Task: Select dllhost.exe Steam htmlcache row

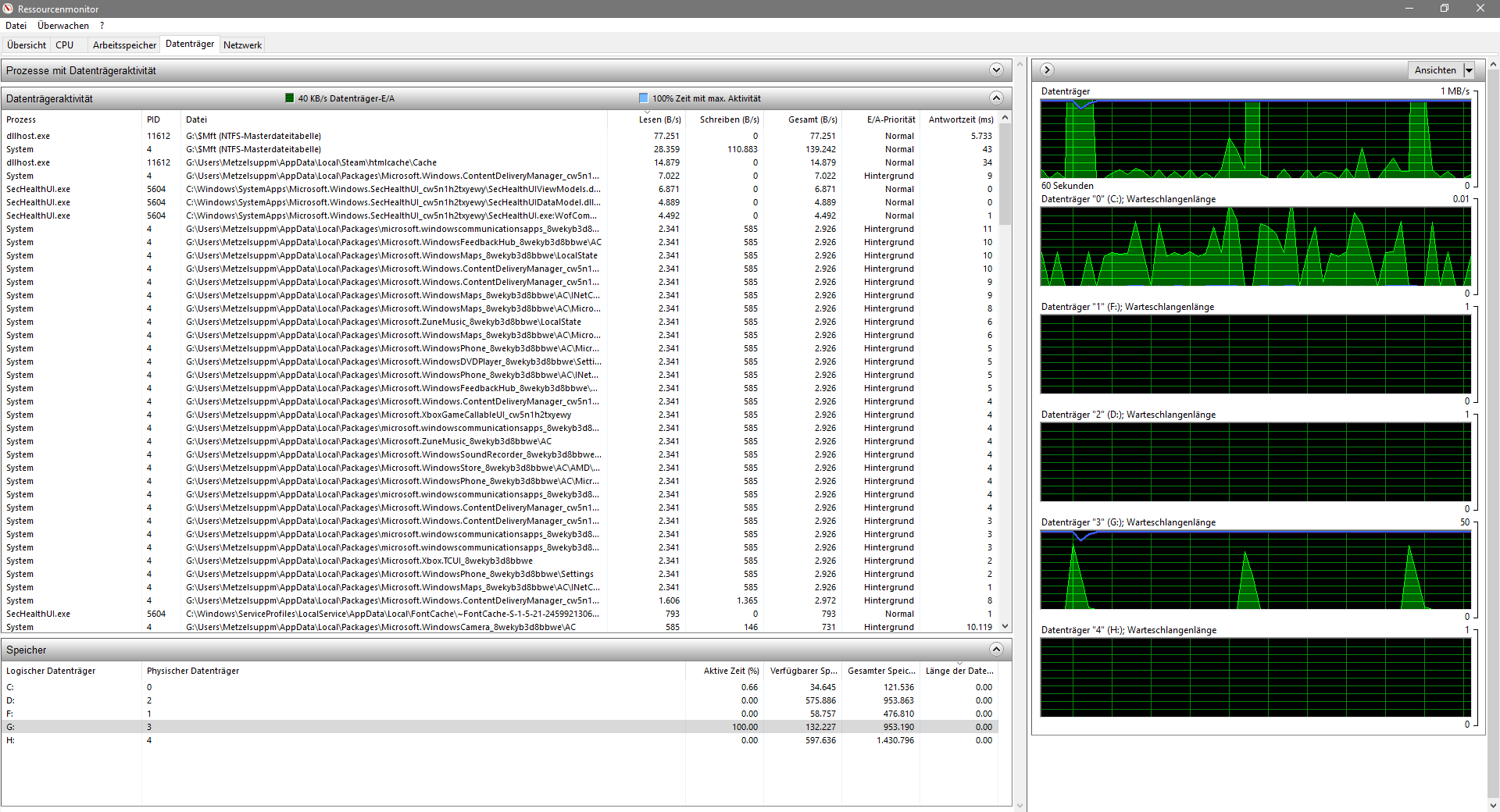Action: (x=500, y=162)
